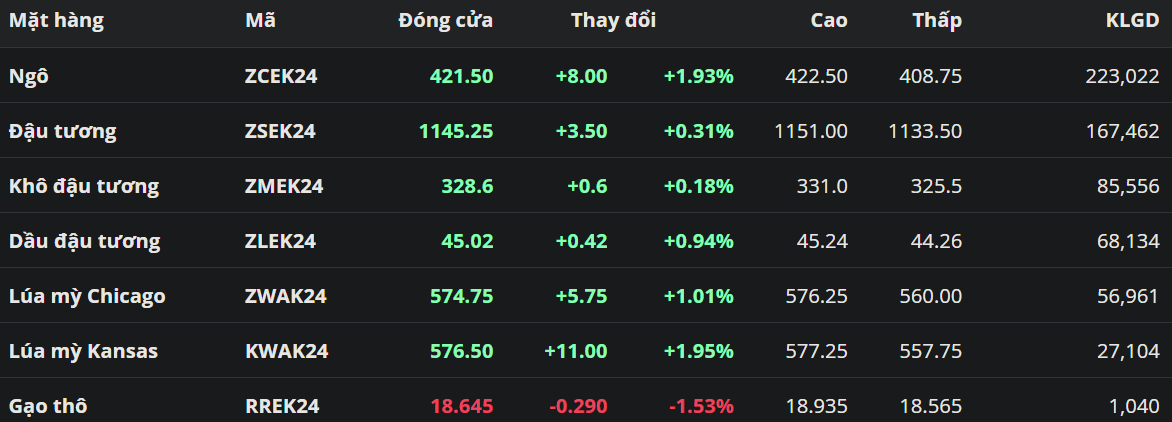Click the 223,022 volume value
The width and height of the screenshot is (1172, 422).
1122,76
